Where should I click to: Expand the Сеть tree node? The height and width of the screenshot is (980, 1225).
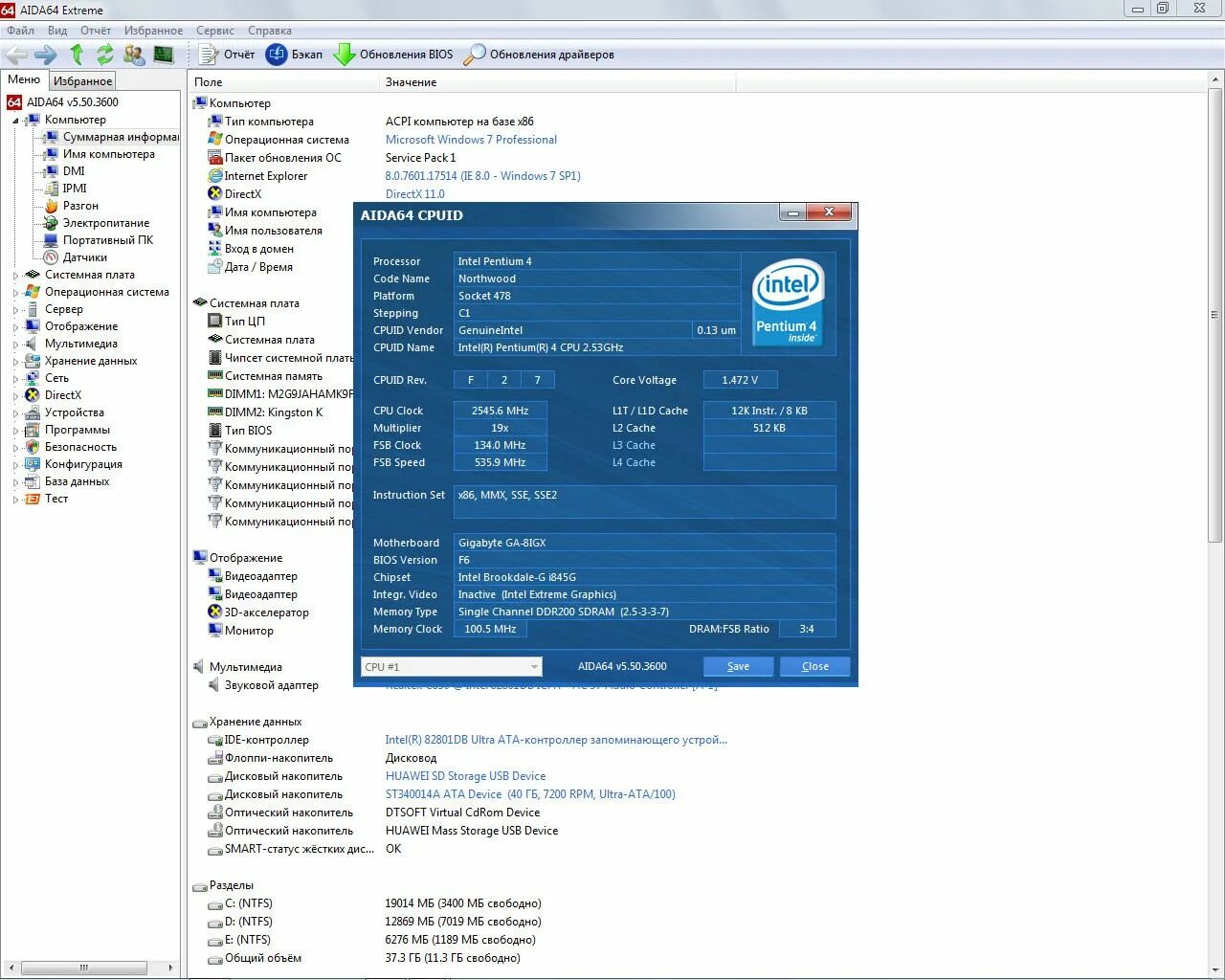(15, 379)
